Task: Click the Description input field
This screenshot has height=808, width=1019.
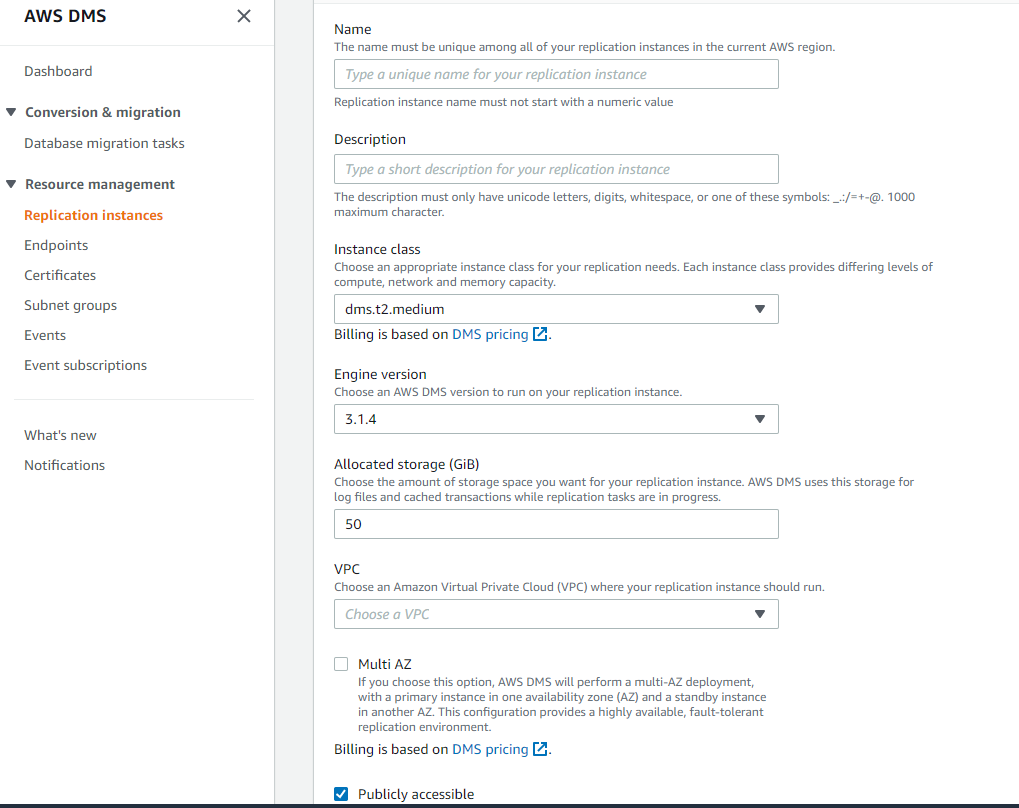Action: pos(556,169)
